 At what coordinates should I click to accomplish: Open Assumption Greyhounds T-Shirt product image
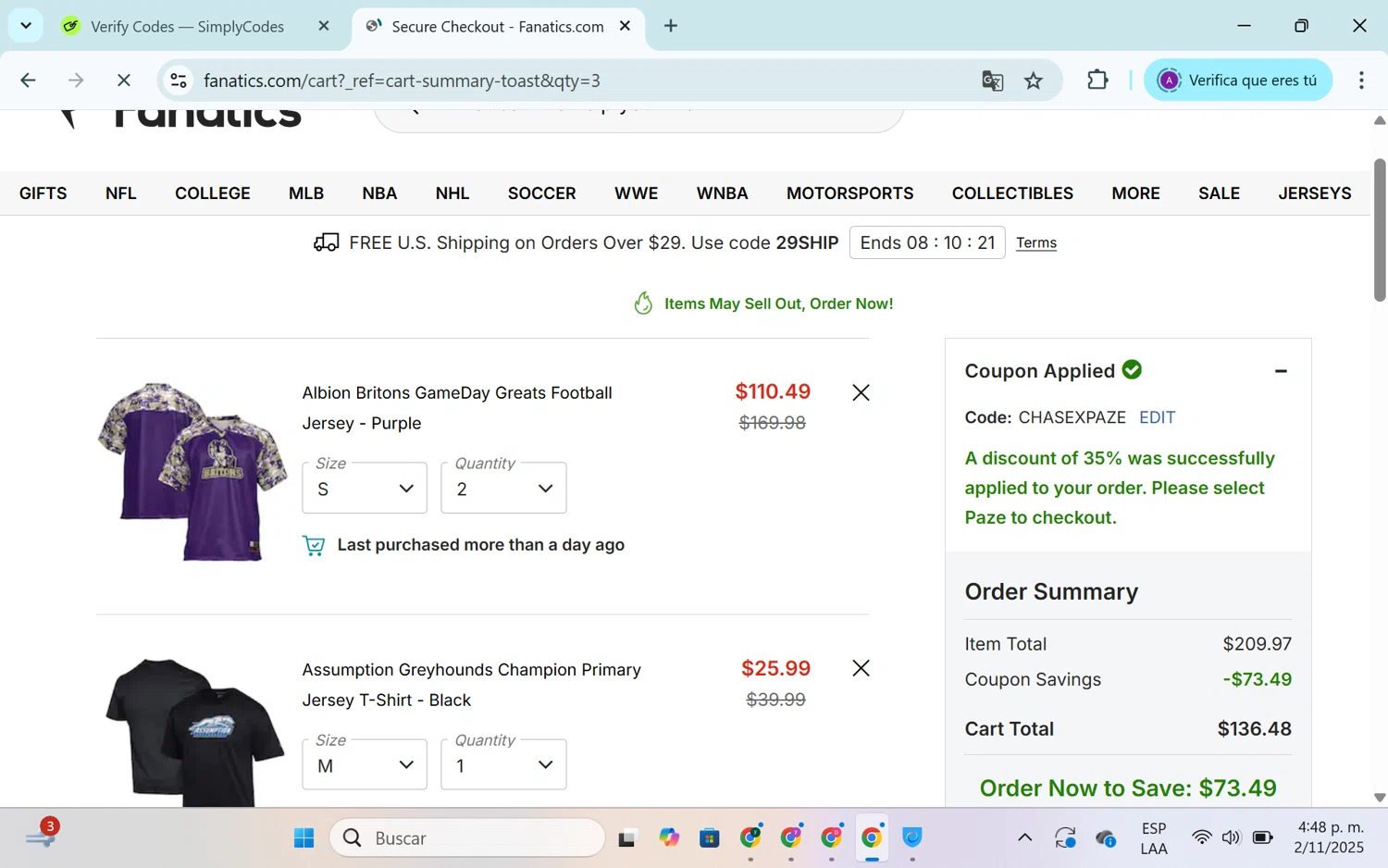[x=194, y=731]
